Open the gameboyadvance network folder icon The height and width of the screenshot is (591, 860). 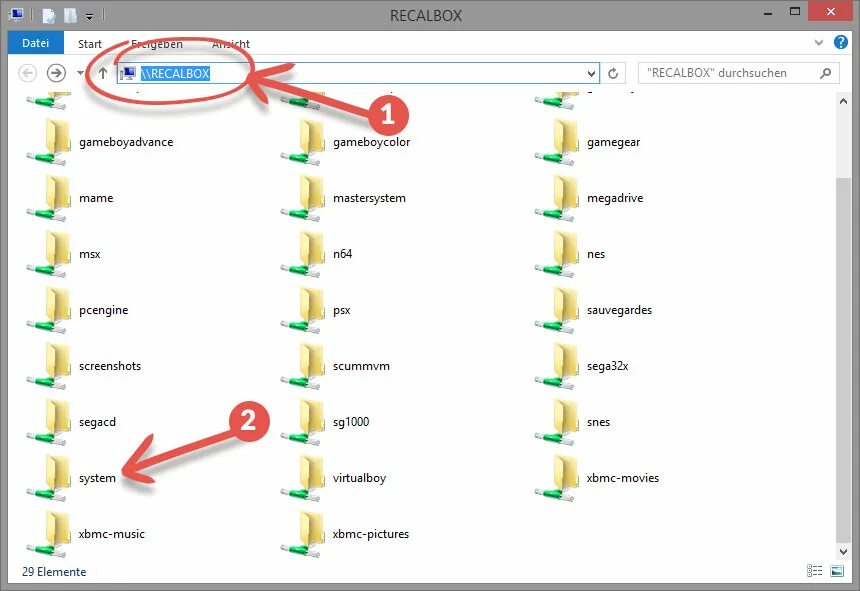[49, 143]
